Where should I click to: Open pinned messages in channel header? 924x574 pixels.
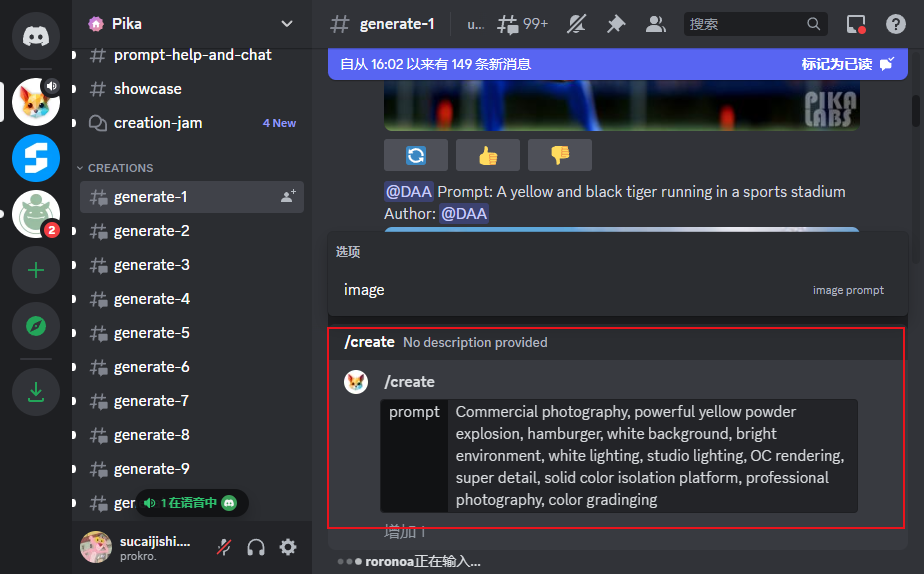coord(616,24)
